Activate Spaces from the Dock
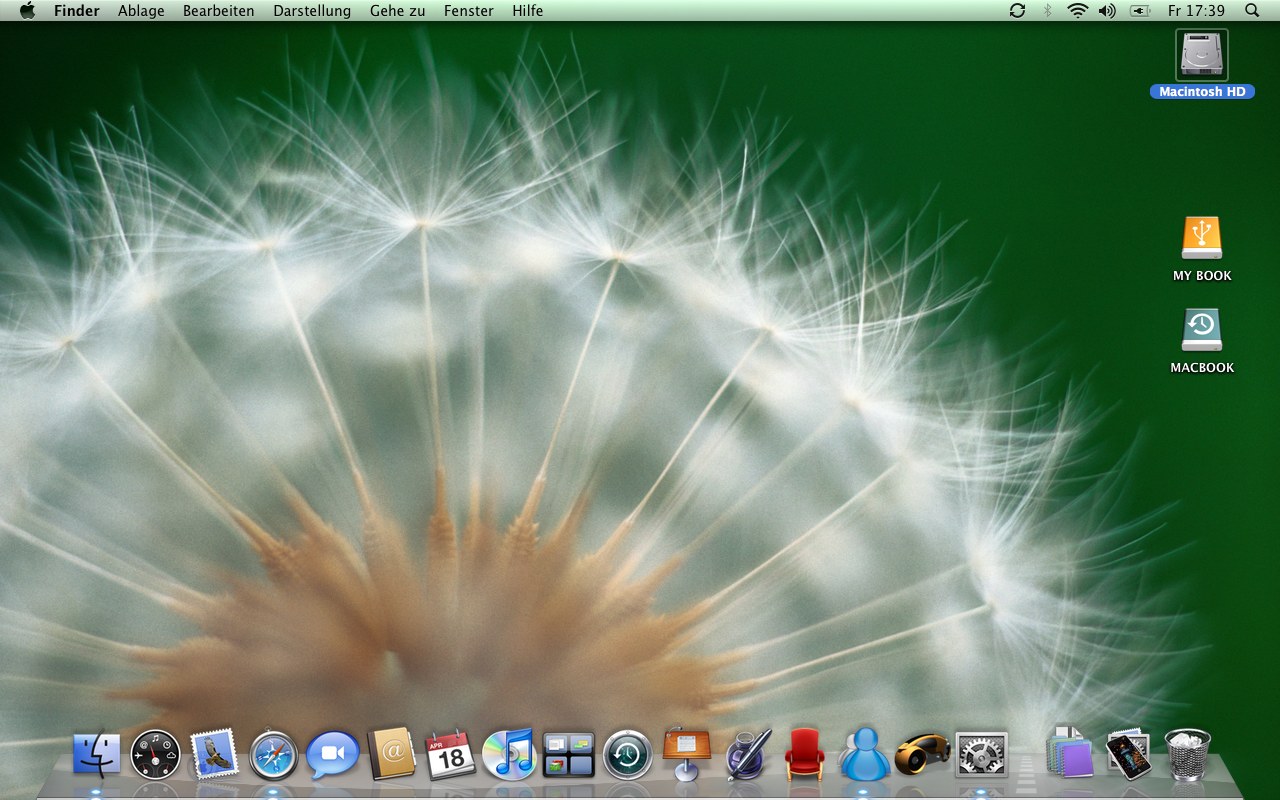Viewport: 1280px width, 800px height. coord(569,755)
